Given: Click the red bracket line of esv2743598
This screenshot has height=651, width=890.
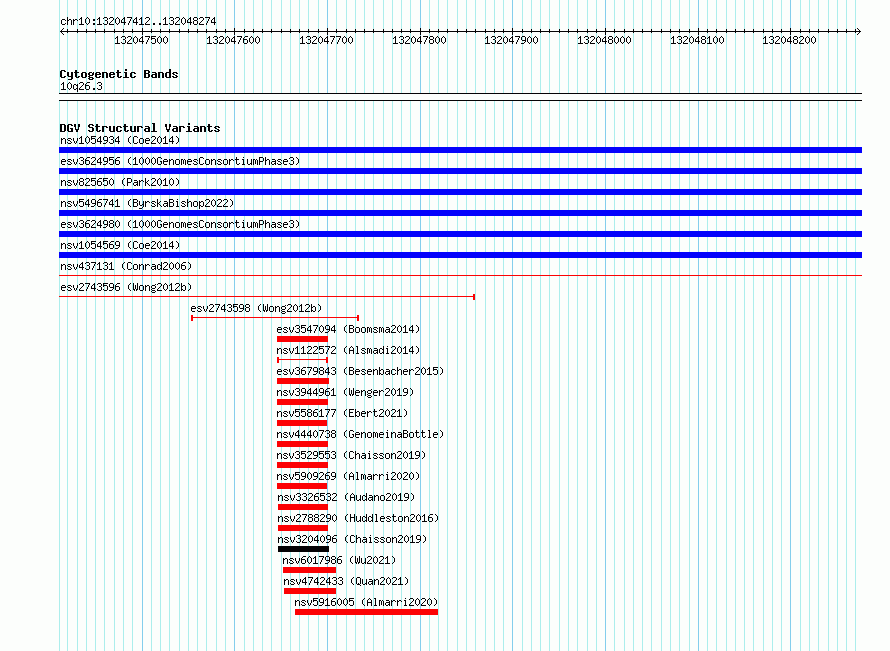Looking at the screenshot, I should 275,318.
